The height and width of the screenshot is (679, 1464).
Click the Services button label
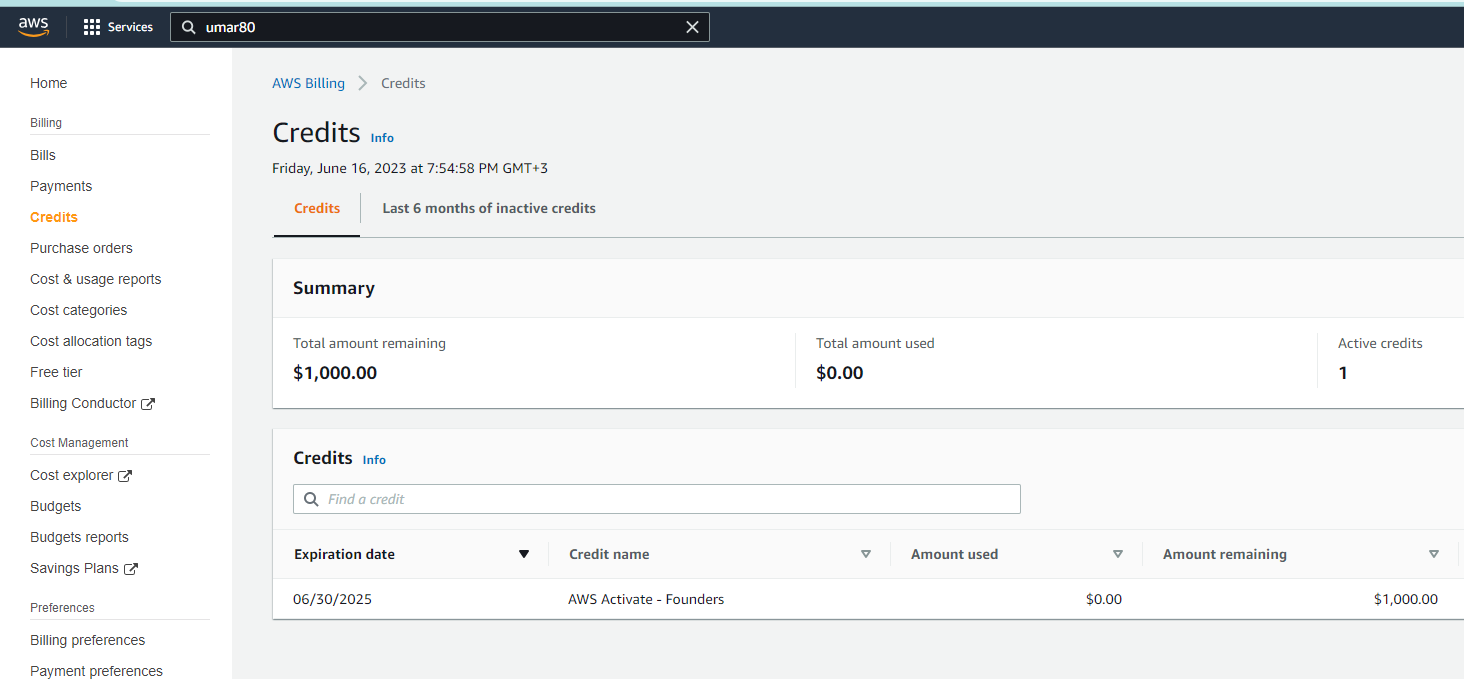(x=130, y=27)
